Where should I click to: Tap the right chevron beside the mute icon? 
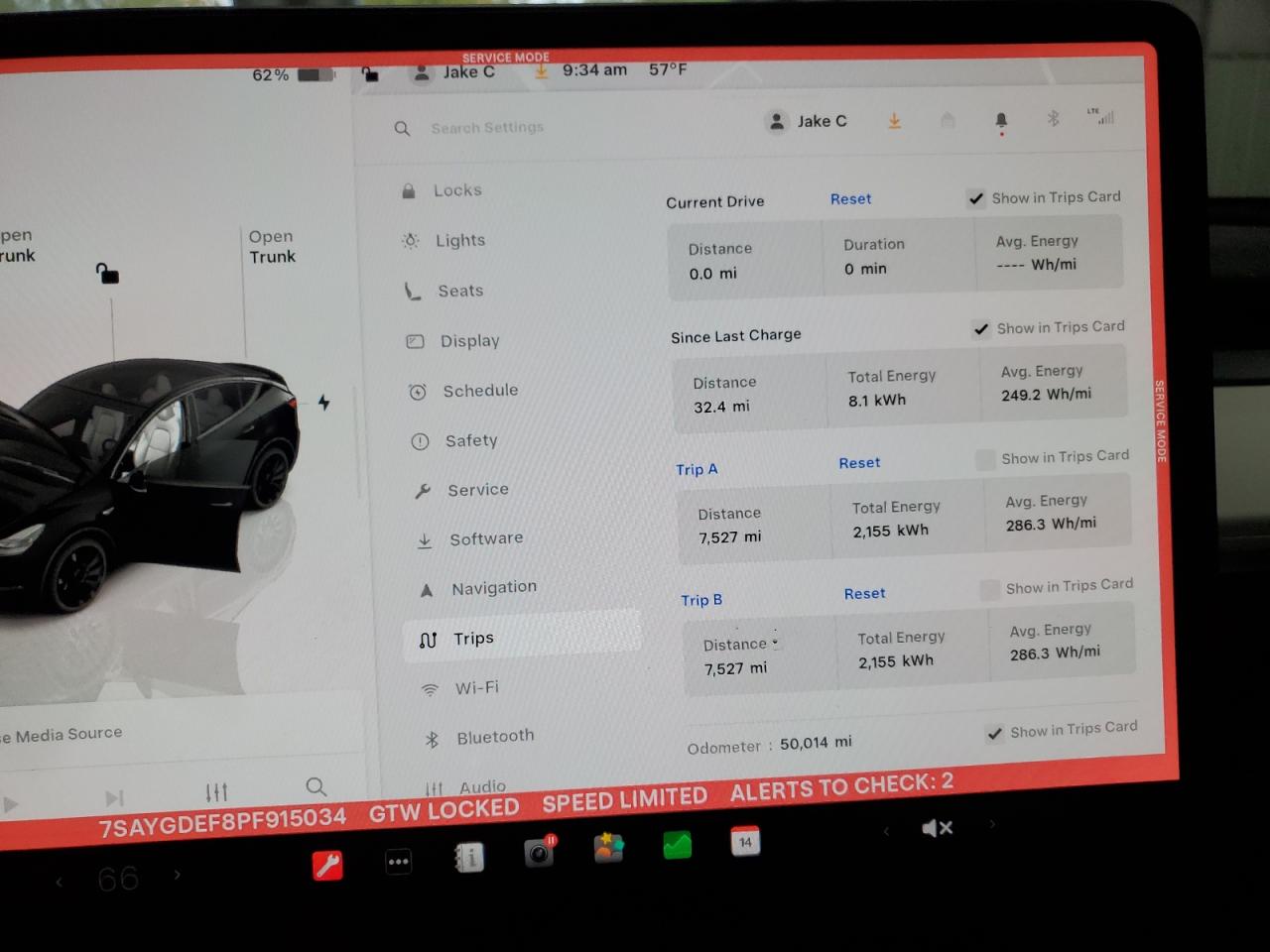click(x=991, y=824)
